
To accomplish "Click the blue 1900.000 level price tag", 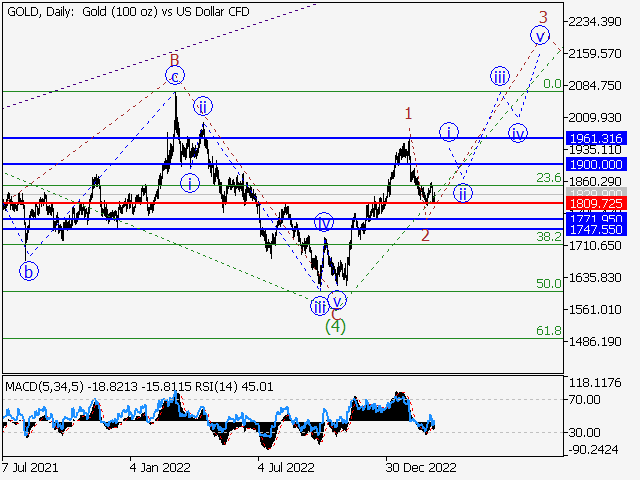I will (x=596, y=164).
